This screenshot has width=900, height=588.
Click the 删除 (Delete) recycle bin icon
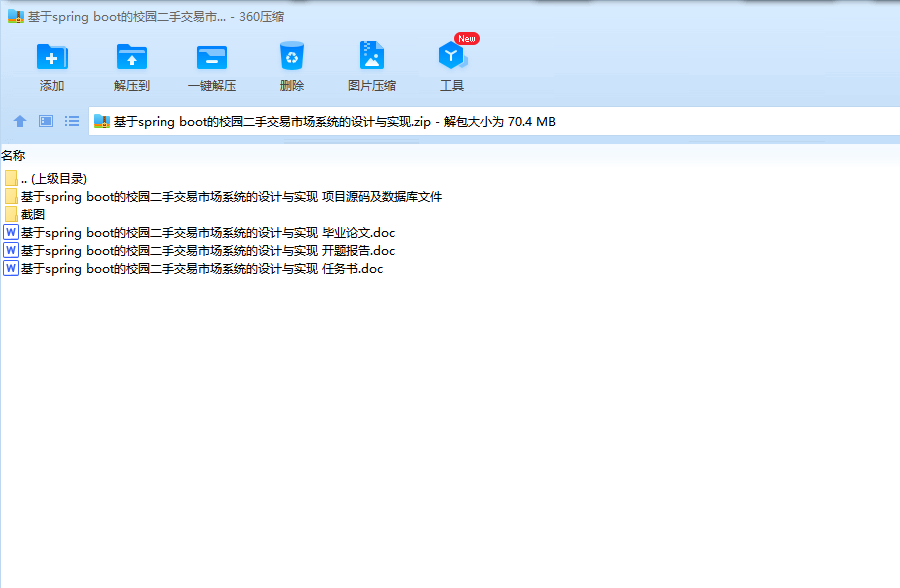292,56
